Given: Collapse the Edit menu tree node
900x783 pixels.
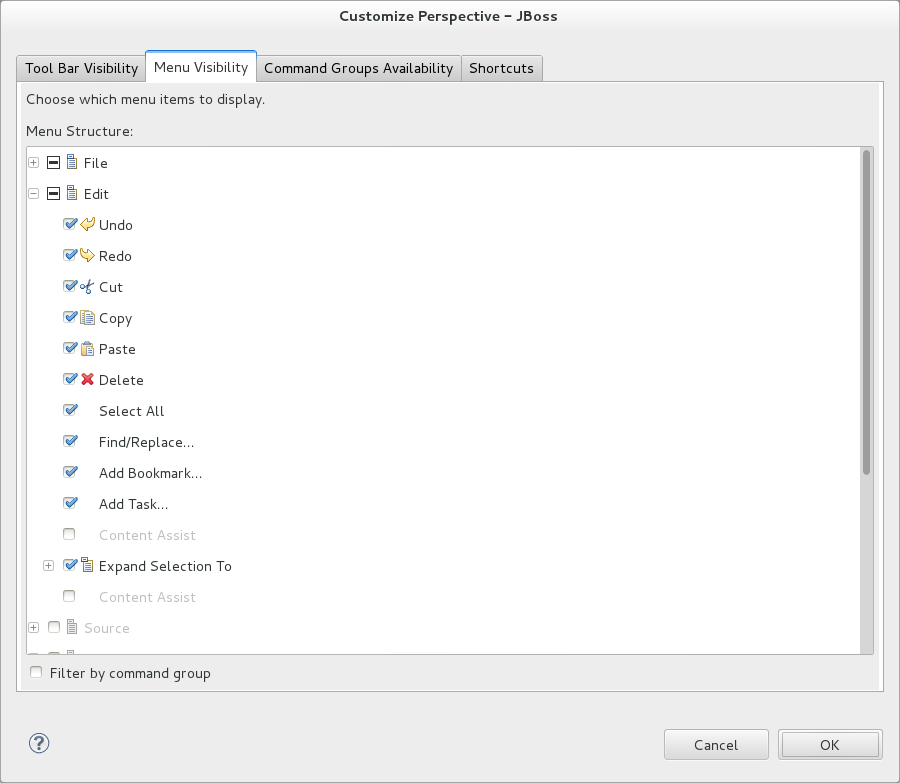Looking at the screenshot, I should 33,193.
